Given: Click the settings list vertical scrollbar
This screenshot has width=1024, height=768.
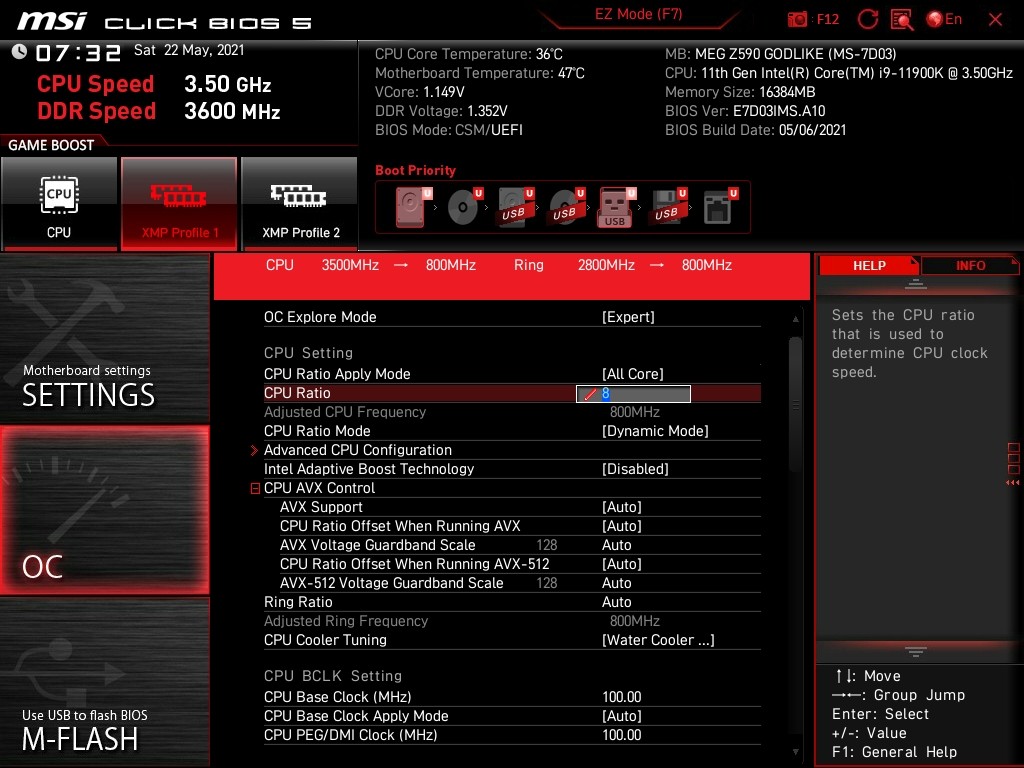Looking at the screenshot, I should tap(795, 400).
